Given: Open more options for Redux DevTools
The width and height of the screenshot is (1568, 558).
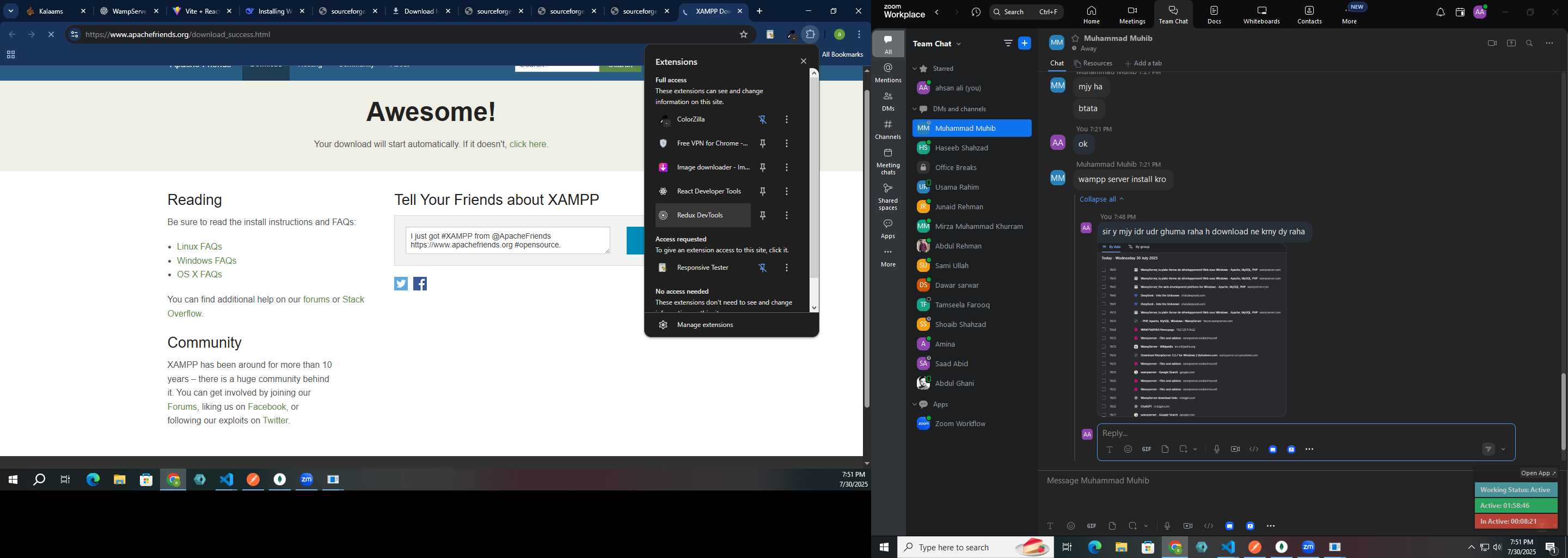Looking at the screenshot, I should tap(787, 215).
